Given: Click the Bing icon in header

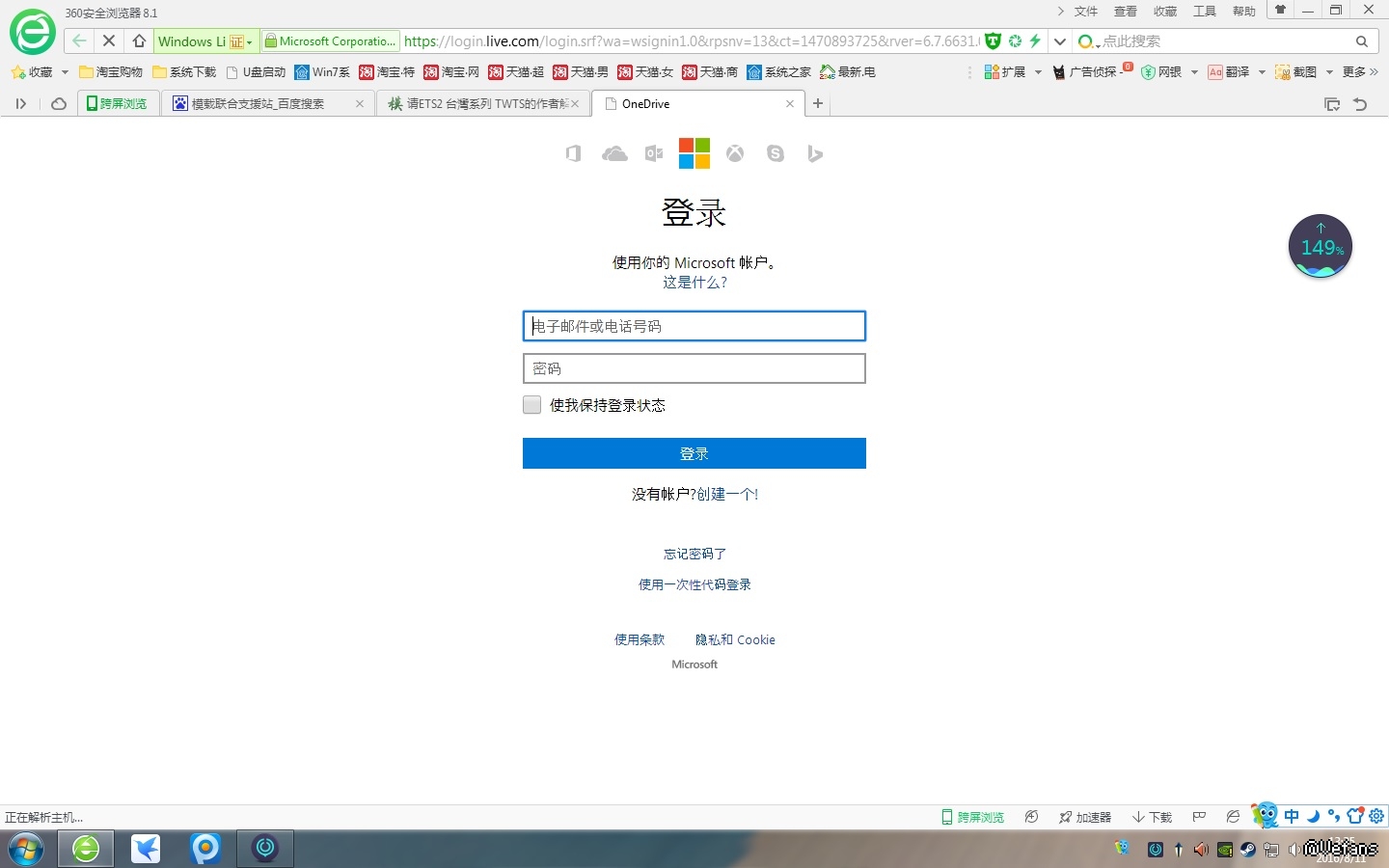Looking at the screenshot, I should tap(815, 154).
